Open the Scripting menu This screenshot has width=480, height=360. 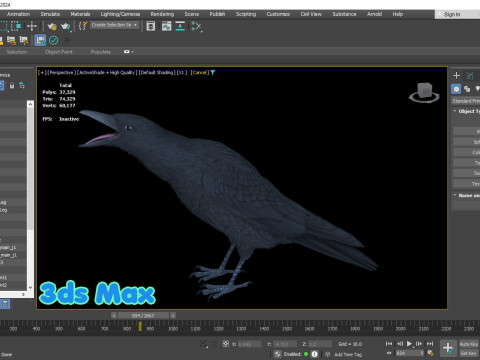click(246, 14)
